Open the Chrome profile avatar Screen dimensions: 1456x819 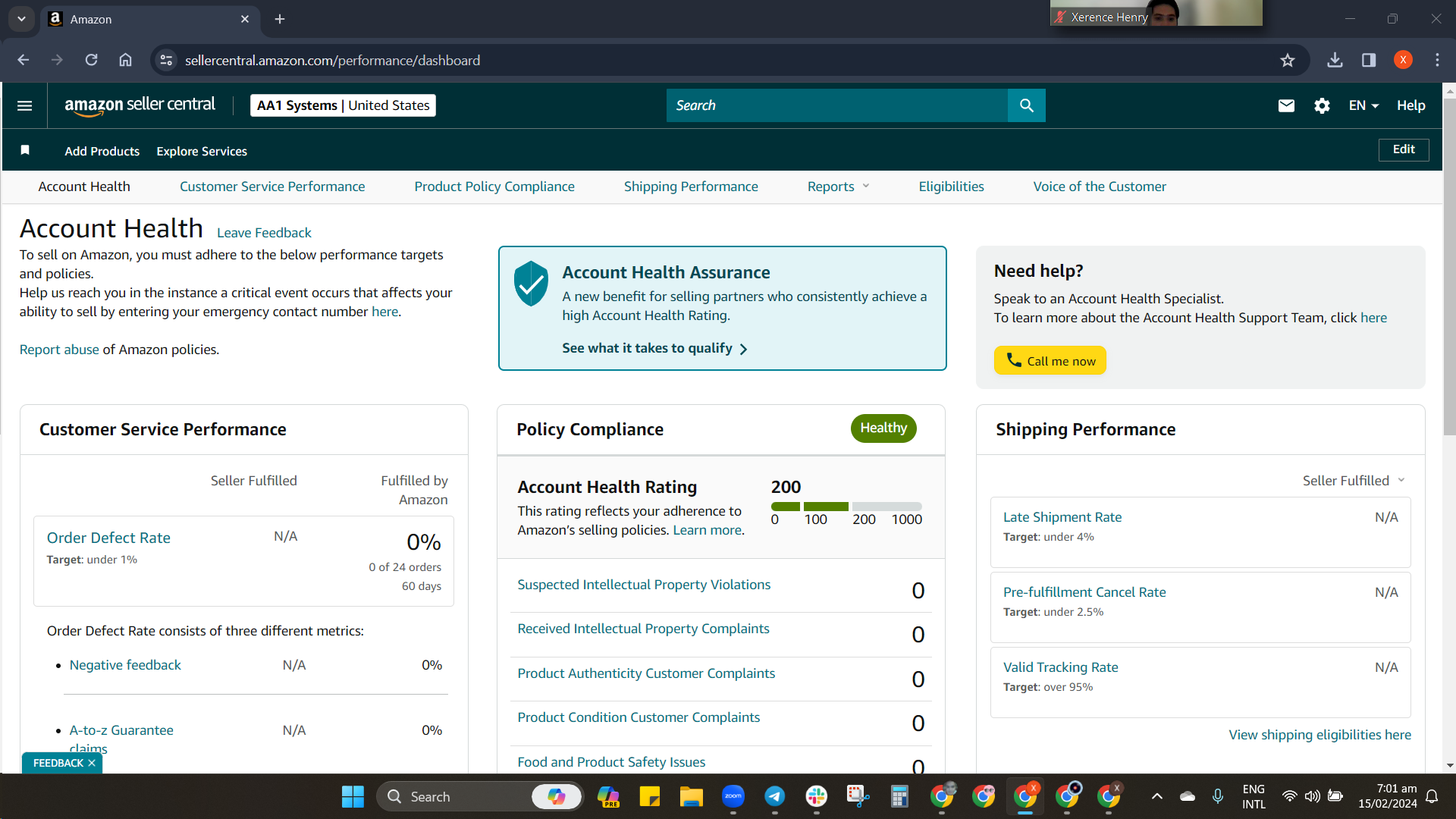pos(1403,60)
